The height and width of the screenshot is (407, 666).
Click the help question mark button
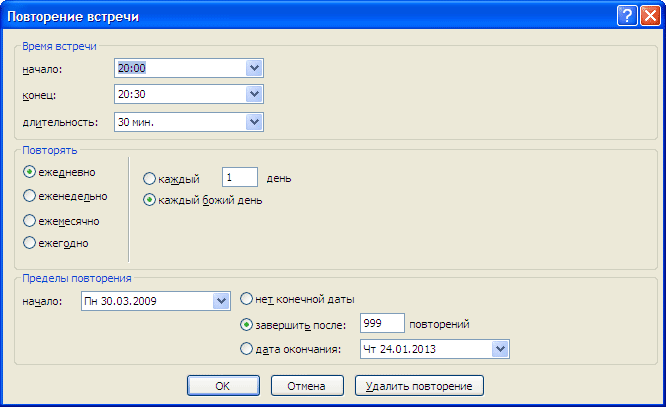(627, 16)
